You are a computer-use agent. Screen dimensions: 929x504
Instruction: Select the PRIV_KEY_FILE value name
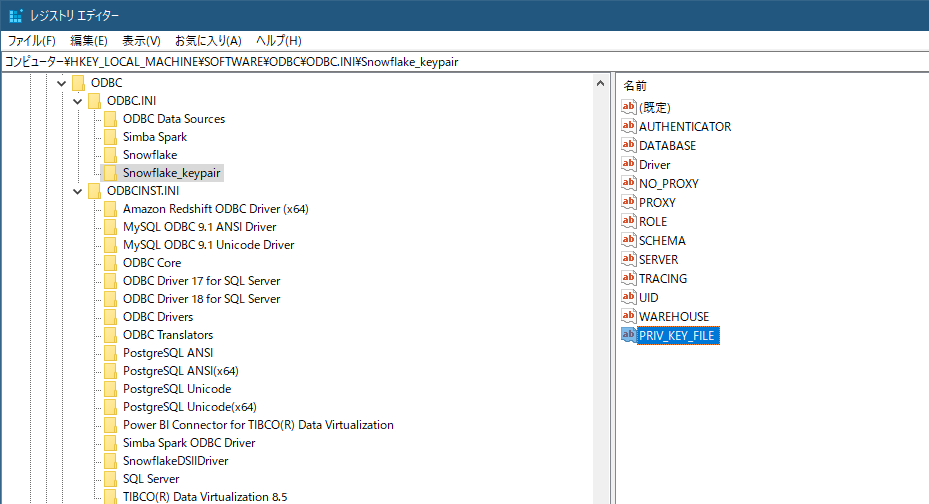tap(678, 336)
